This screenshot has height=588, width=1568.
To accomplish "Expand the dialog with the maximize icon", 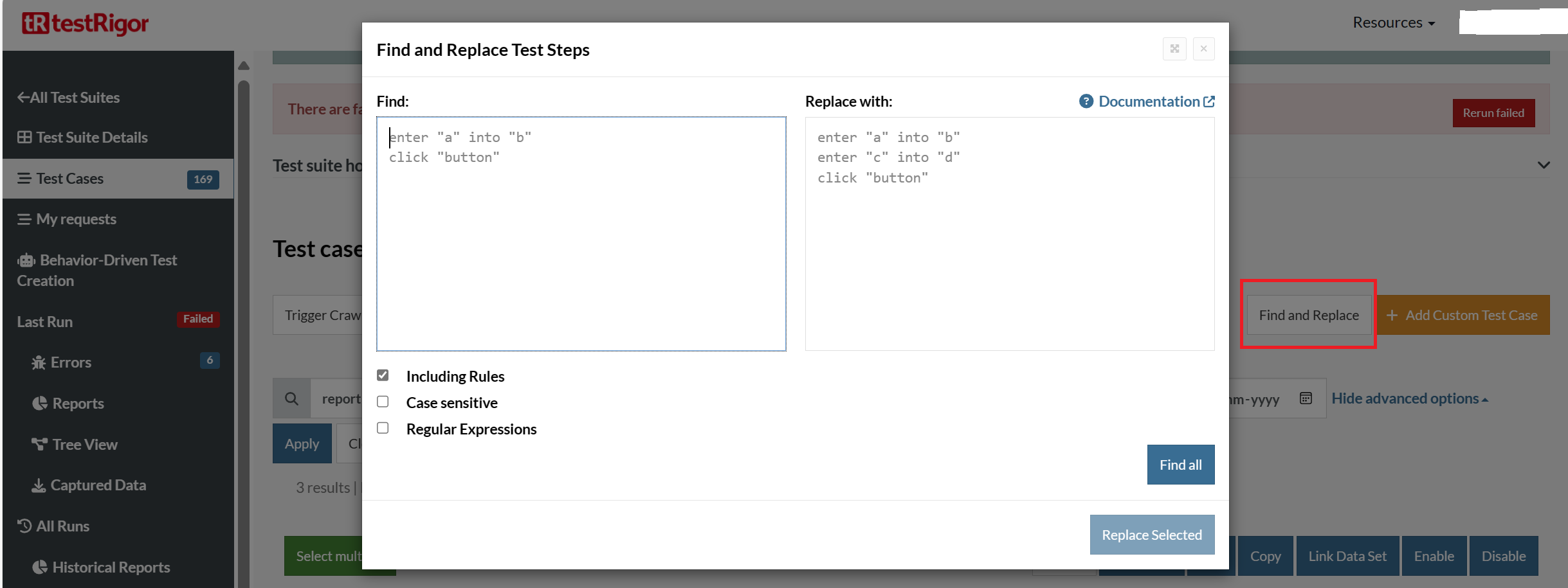I will pyautogui.click(x=1174, y=49).
